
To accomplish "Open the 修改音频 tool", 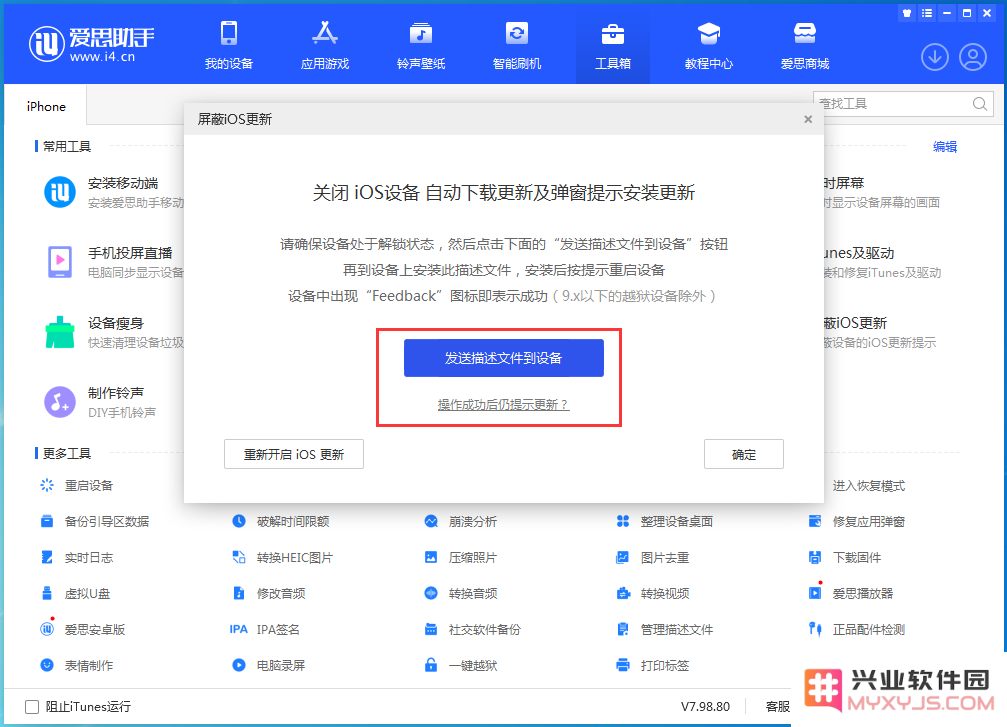I will pos(268,593).
